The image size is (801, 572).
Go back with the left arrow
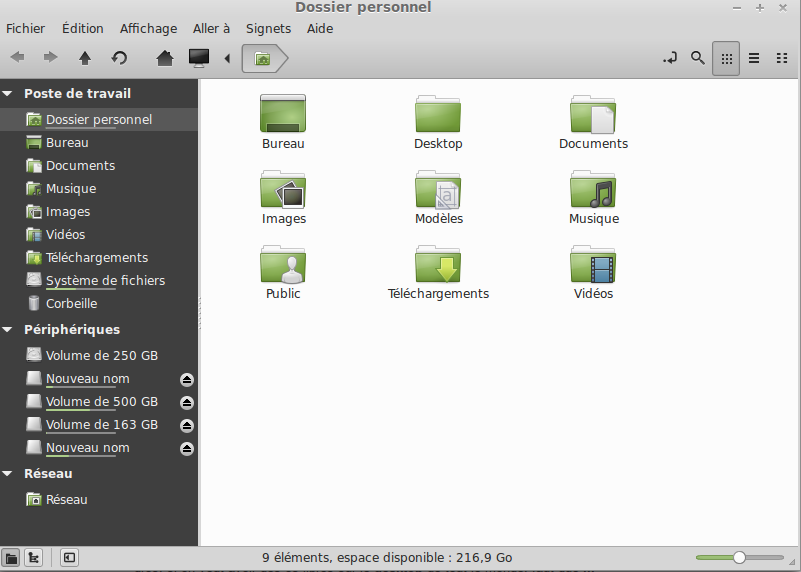pyautogui.click(x=17, y=57)
